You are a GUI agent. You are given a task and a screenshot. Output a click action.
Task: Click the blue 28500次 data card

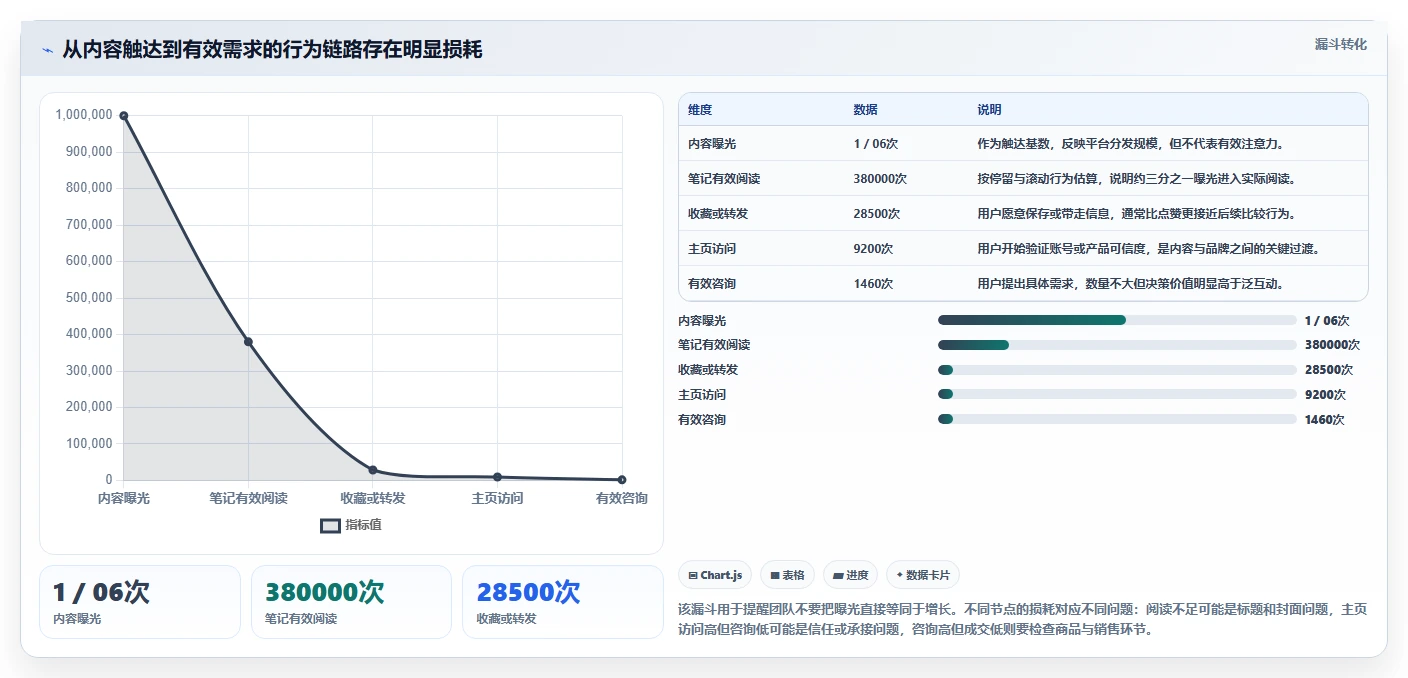point(563,602)
